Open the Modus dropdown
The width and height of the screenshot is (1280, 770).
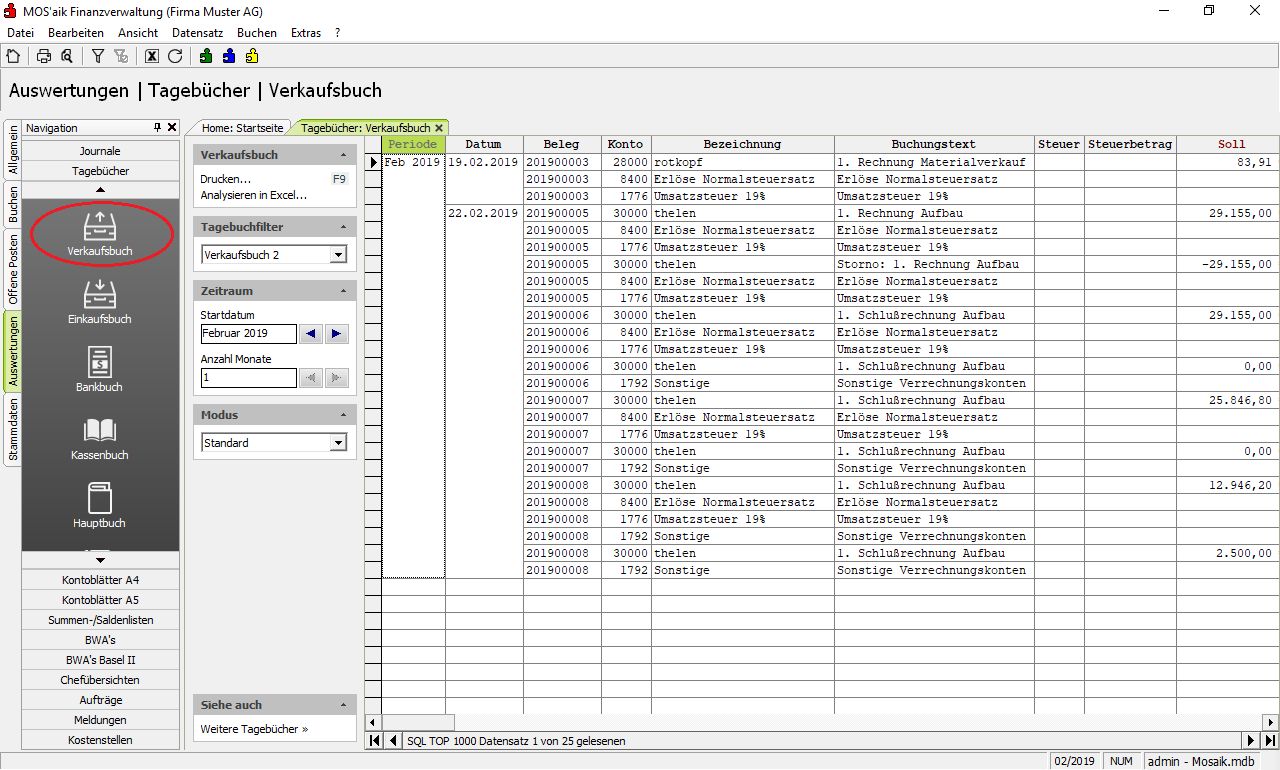pos(338,443)
